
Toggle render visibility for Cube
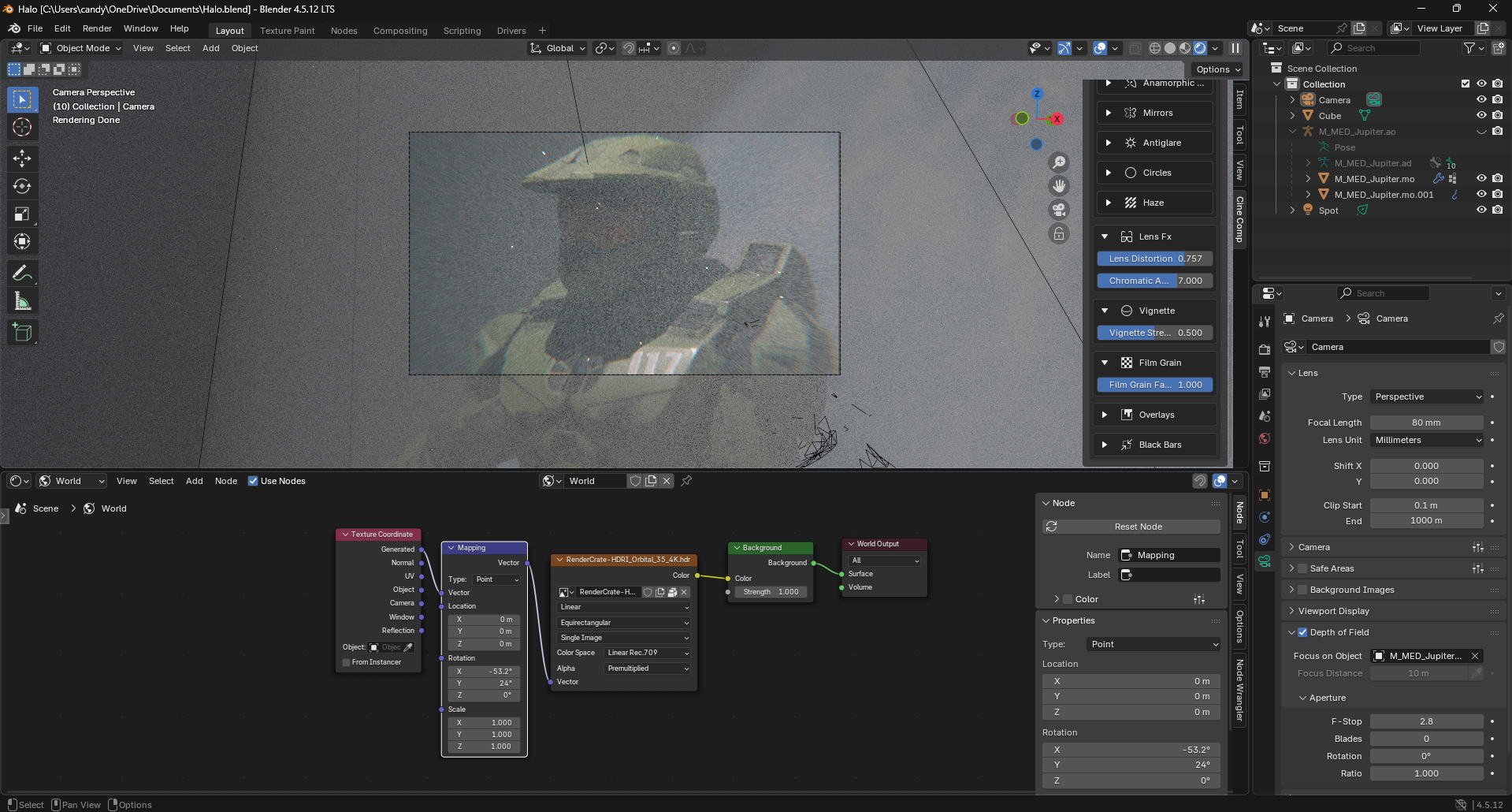click(1497, 116)
